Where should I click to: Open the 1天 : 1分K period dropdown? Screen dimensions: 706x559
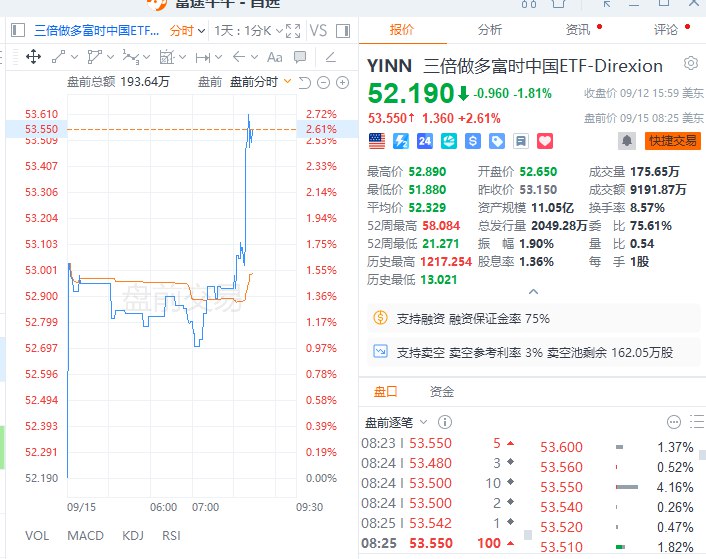click(x=249, y=31)
